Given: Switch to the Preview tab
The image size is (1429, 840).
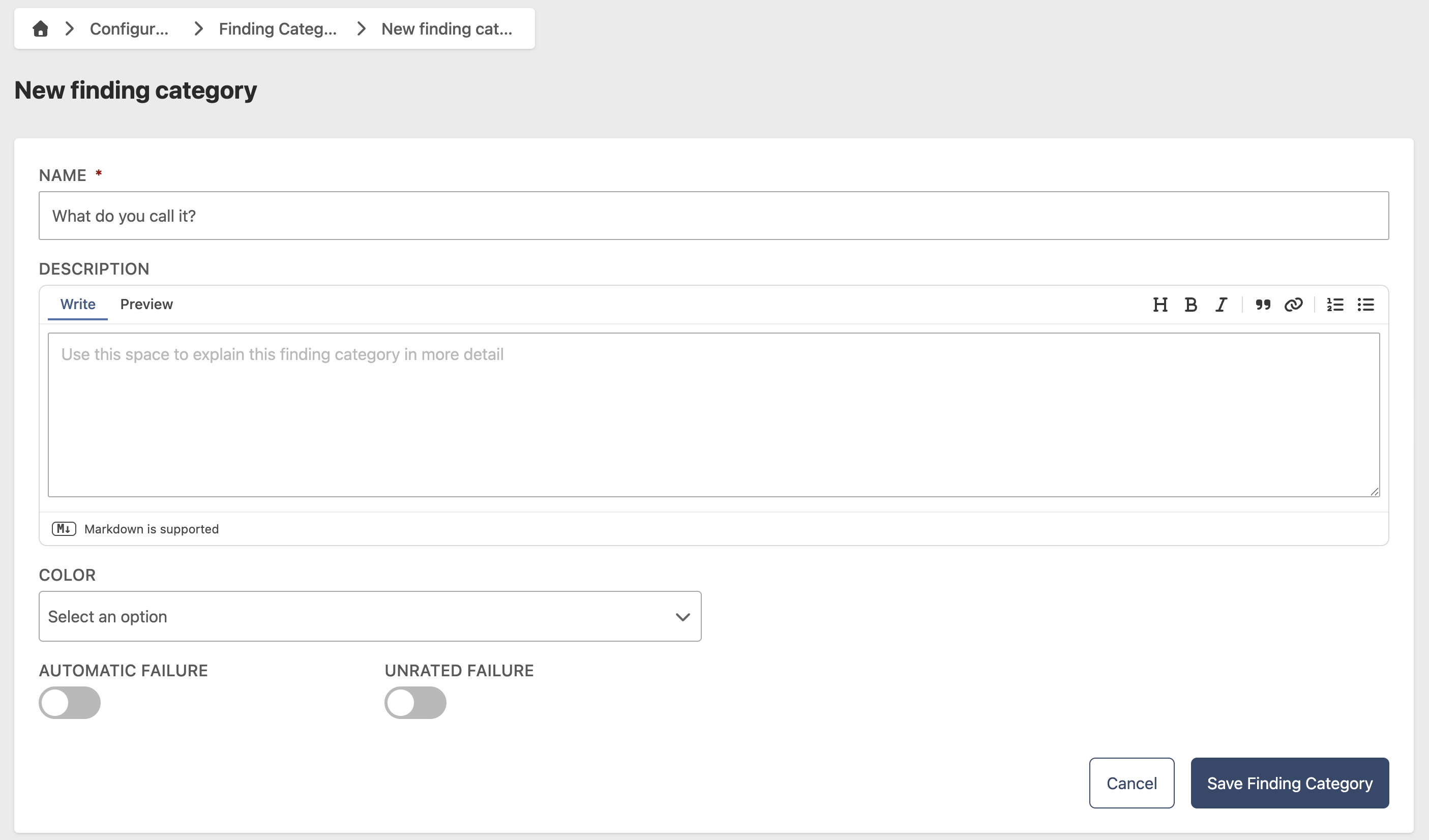Looking at the screenshot, I should [x=146, y=305].
